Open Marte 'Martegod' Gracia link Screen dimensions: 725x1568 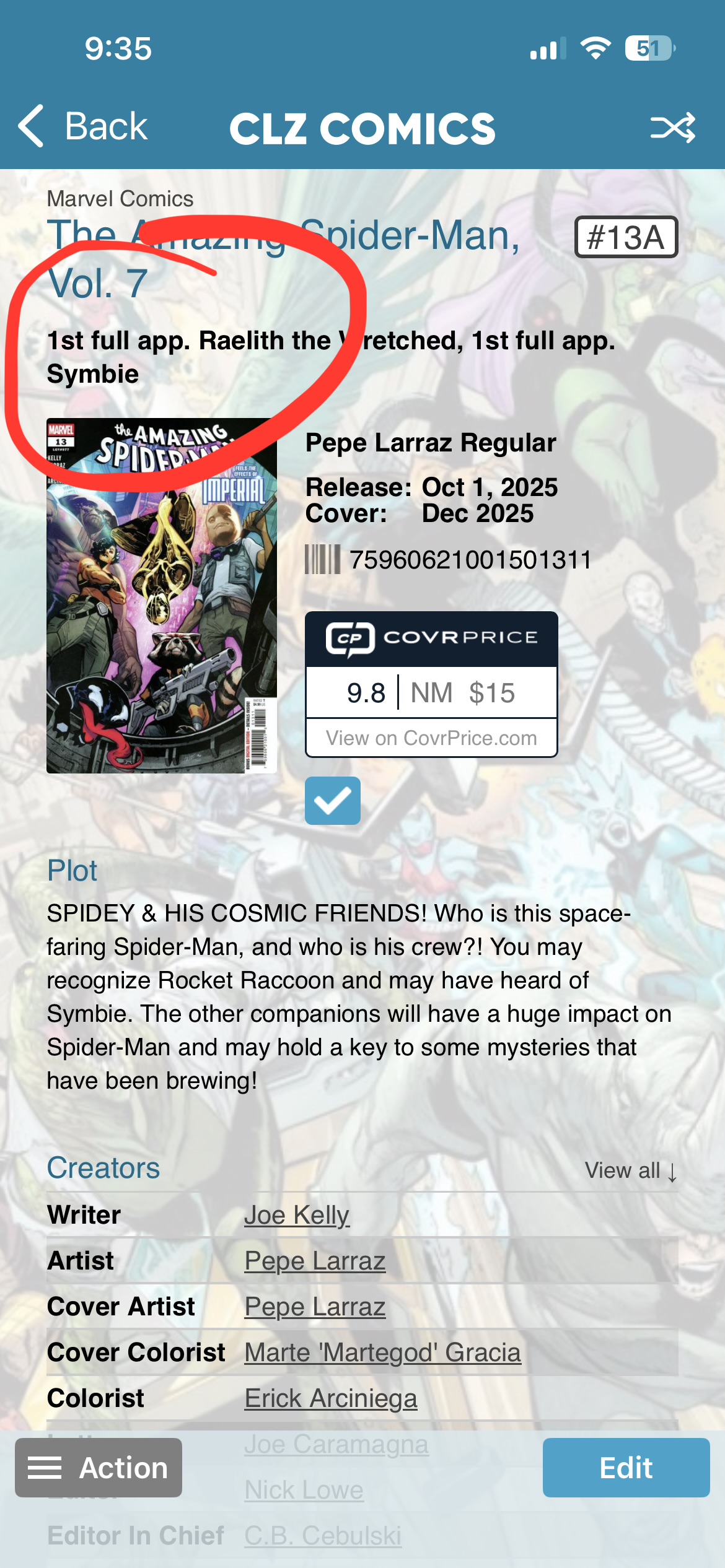pyautogui.click(x=383, y=1352)
